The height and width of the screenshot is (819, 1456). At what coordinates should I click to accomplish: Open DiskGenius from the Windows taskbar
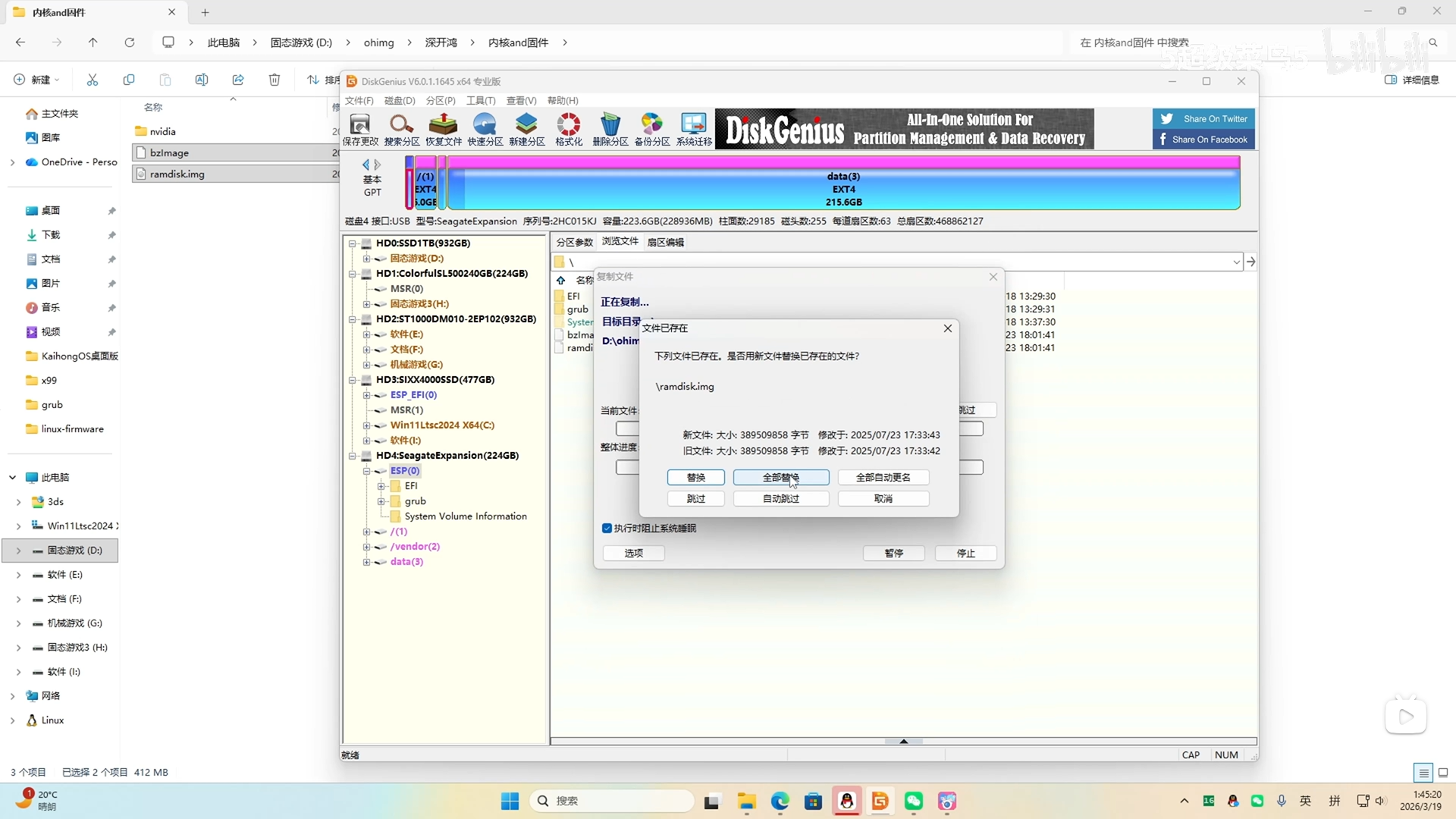click(880, 801)
